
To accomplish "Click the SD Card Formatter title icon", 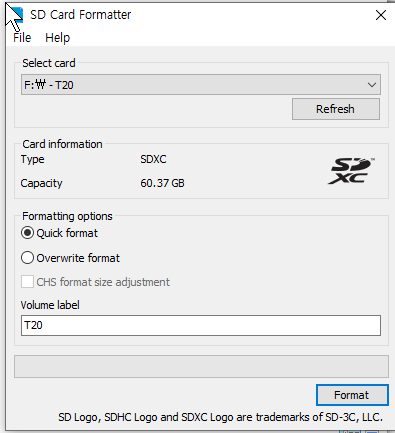I will point(16,15).
